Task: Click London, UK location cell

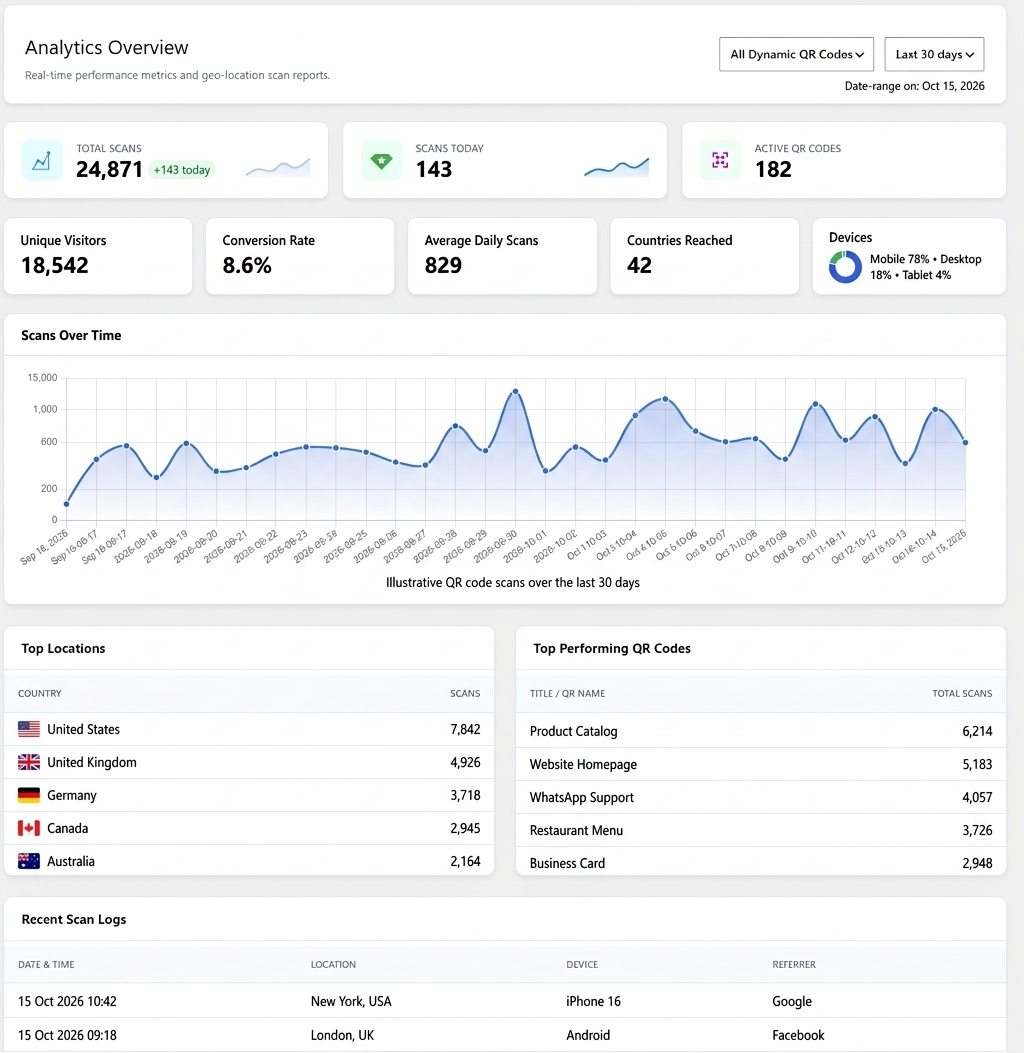Action: (342, 1035)
